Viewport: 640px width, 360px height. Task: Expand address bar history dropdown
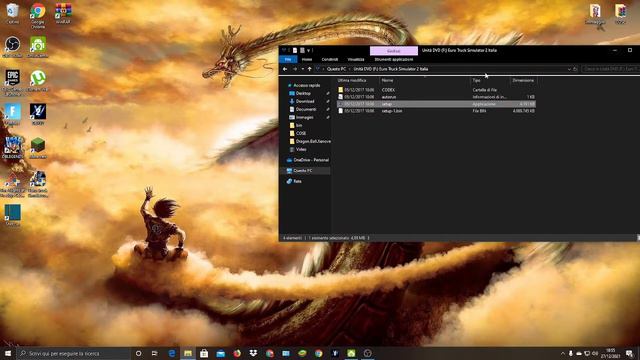pos(569,69)
